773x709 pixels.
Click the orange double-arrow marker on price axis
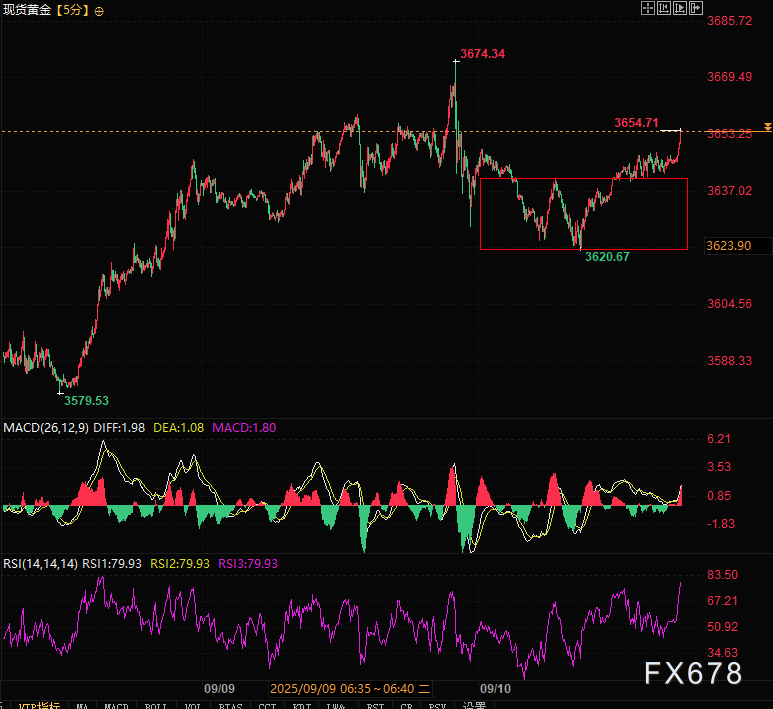point(766,127)
